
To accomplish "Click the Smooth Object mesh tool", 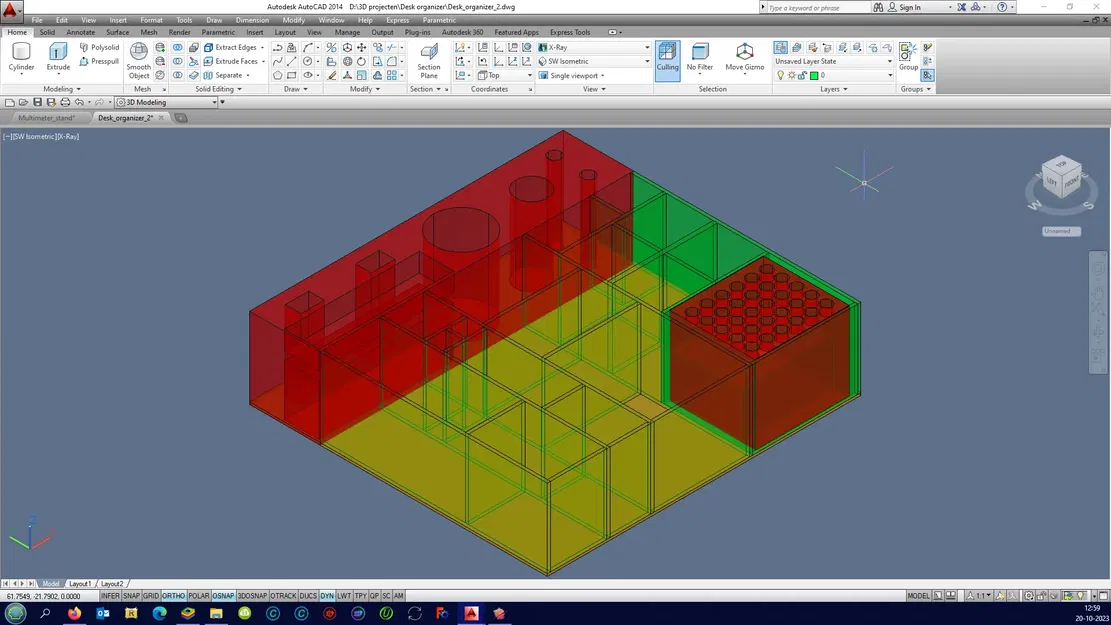I will [139, 61].
